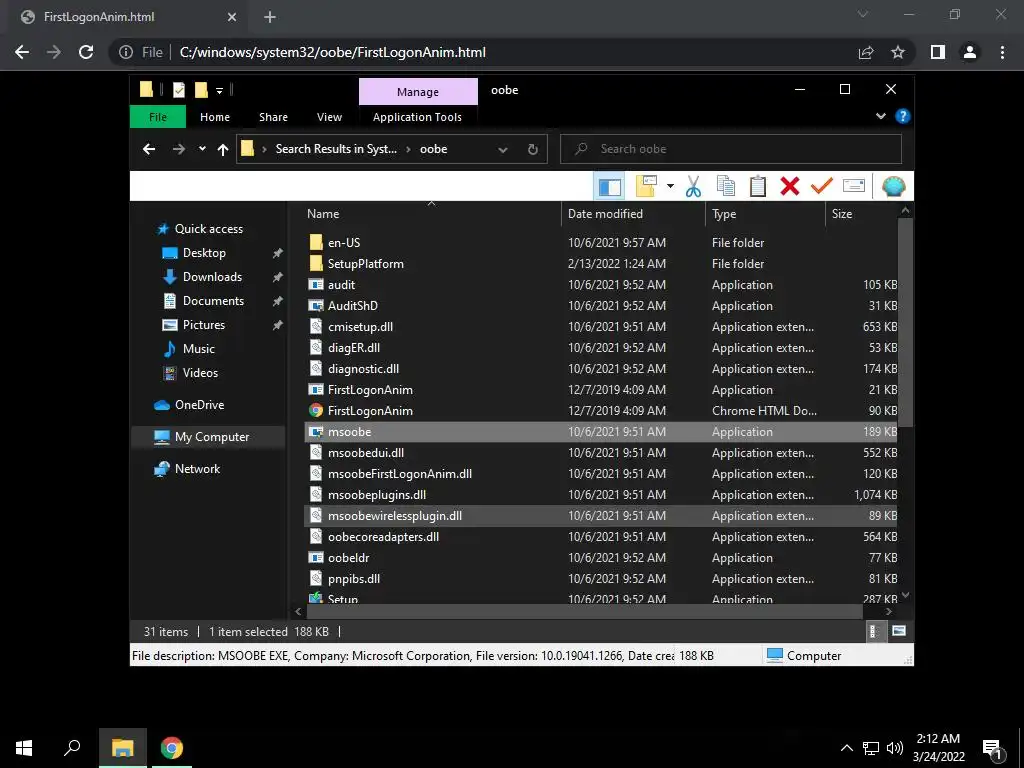
Task: Click the horizontal scrollbar of file list
Action: (584, 612)
